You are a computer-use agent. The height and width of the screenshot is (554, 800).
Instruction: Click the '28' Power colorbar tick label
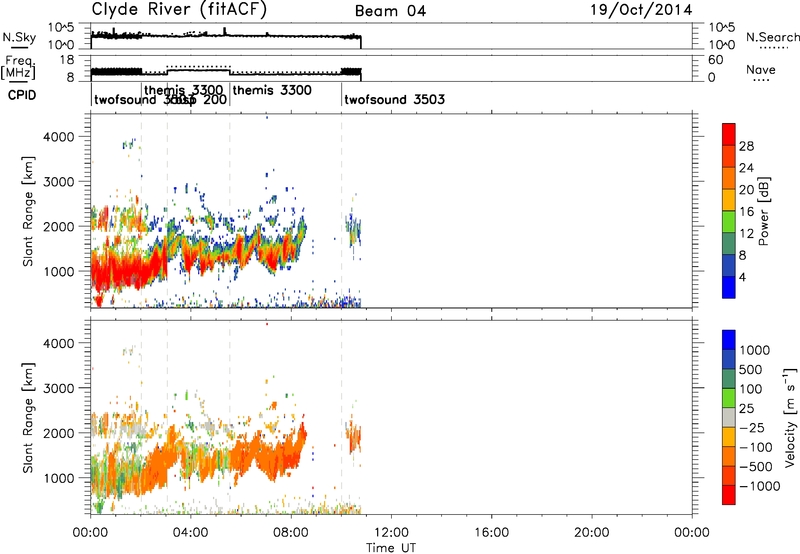click(x=746, y=146)
